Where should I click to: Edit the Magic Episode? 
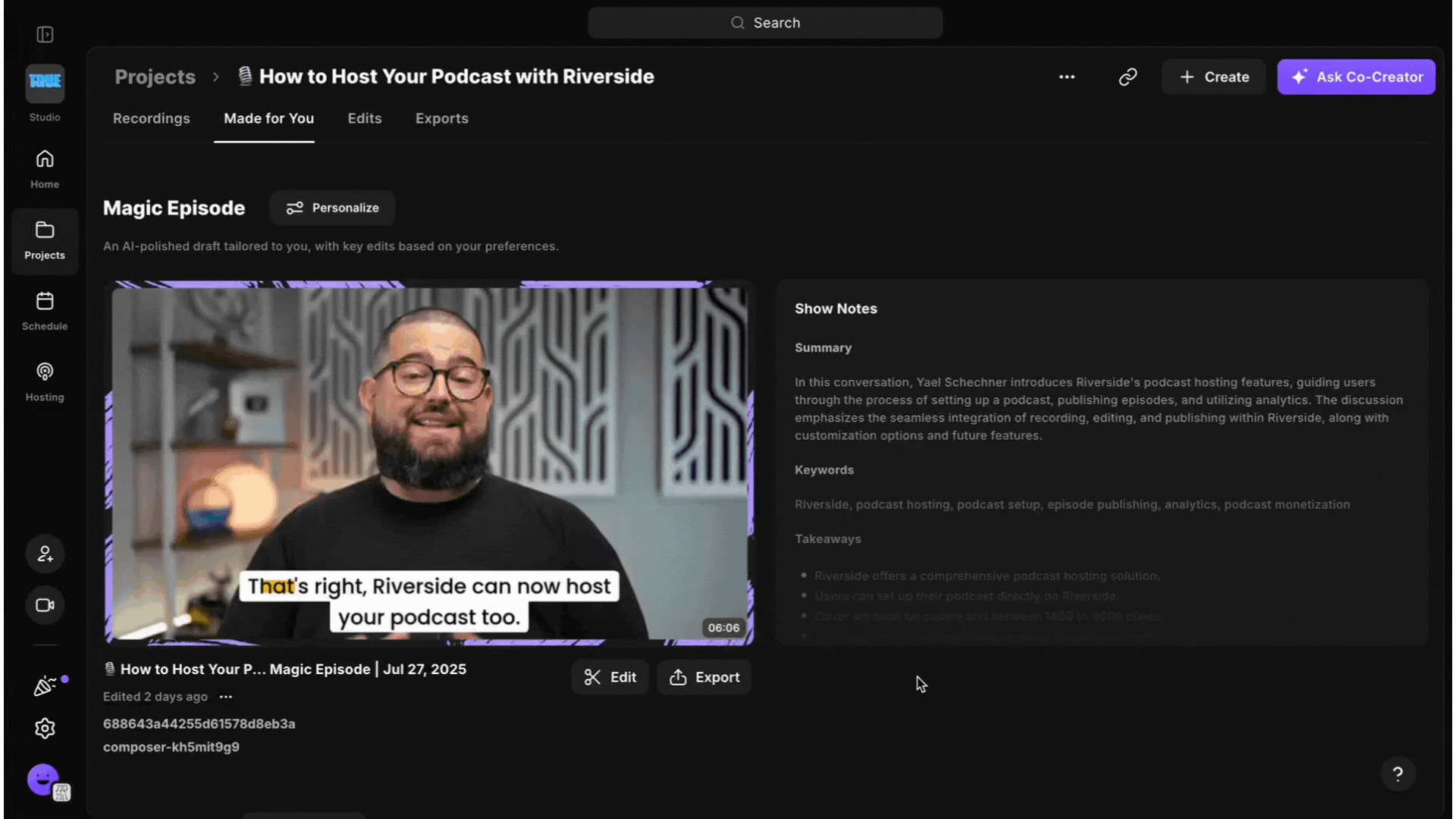point(610,677)
